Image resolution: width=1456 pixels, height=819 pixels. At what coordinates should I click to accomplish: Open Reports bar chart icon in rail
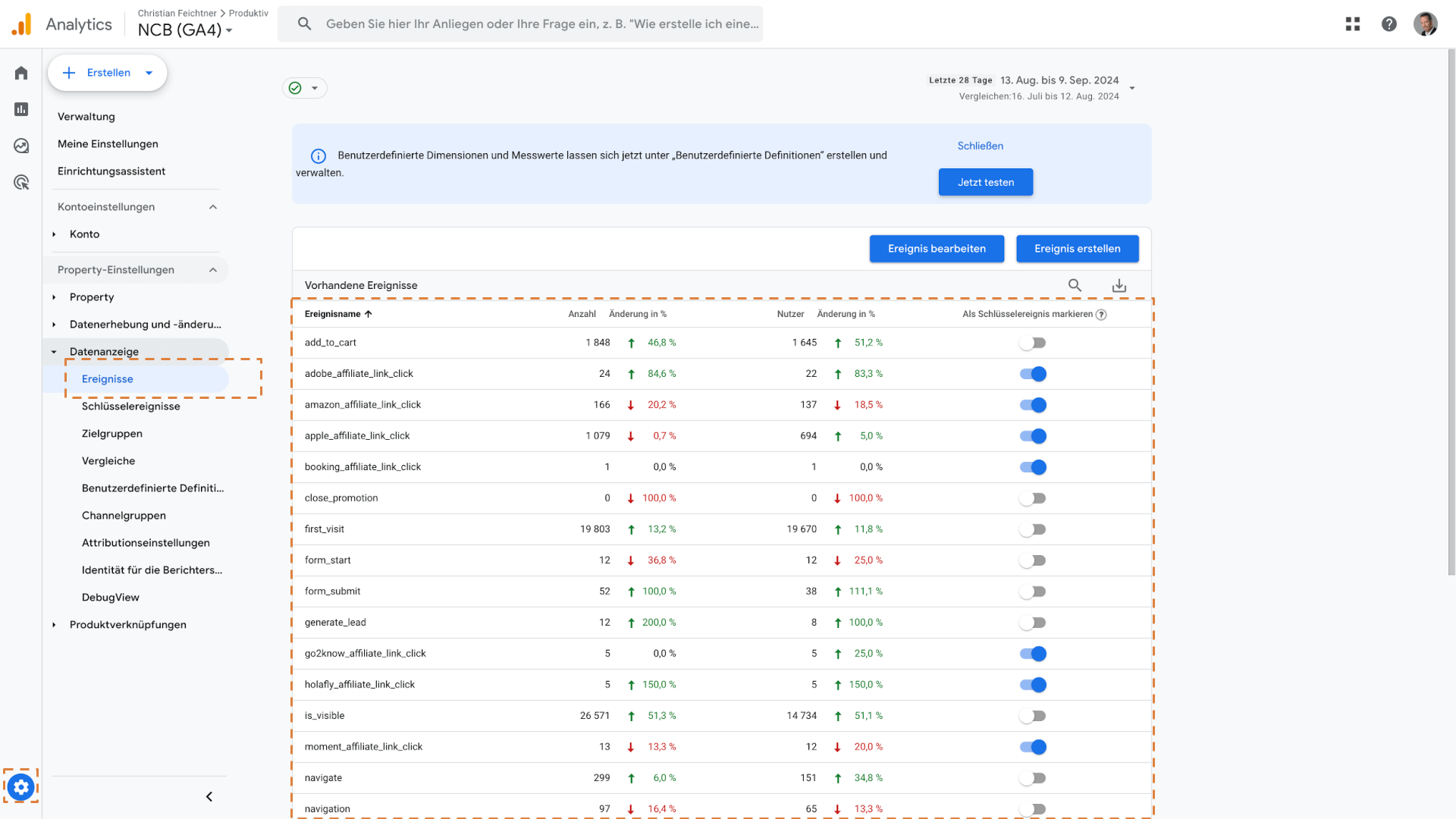21,109
